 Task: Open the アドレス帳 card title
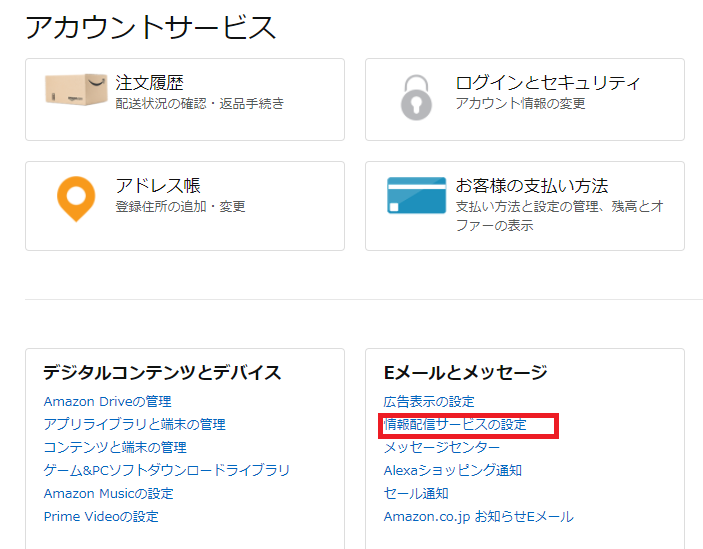(158, 186)
